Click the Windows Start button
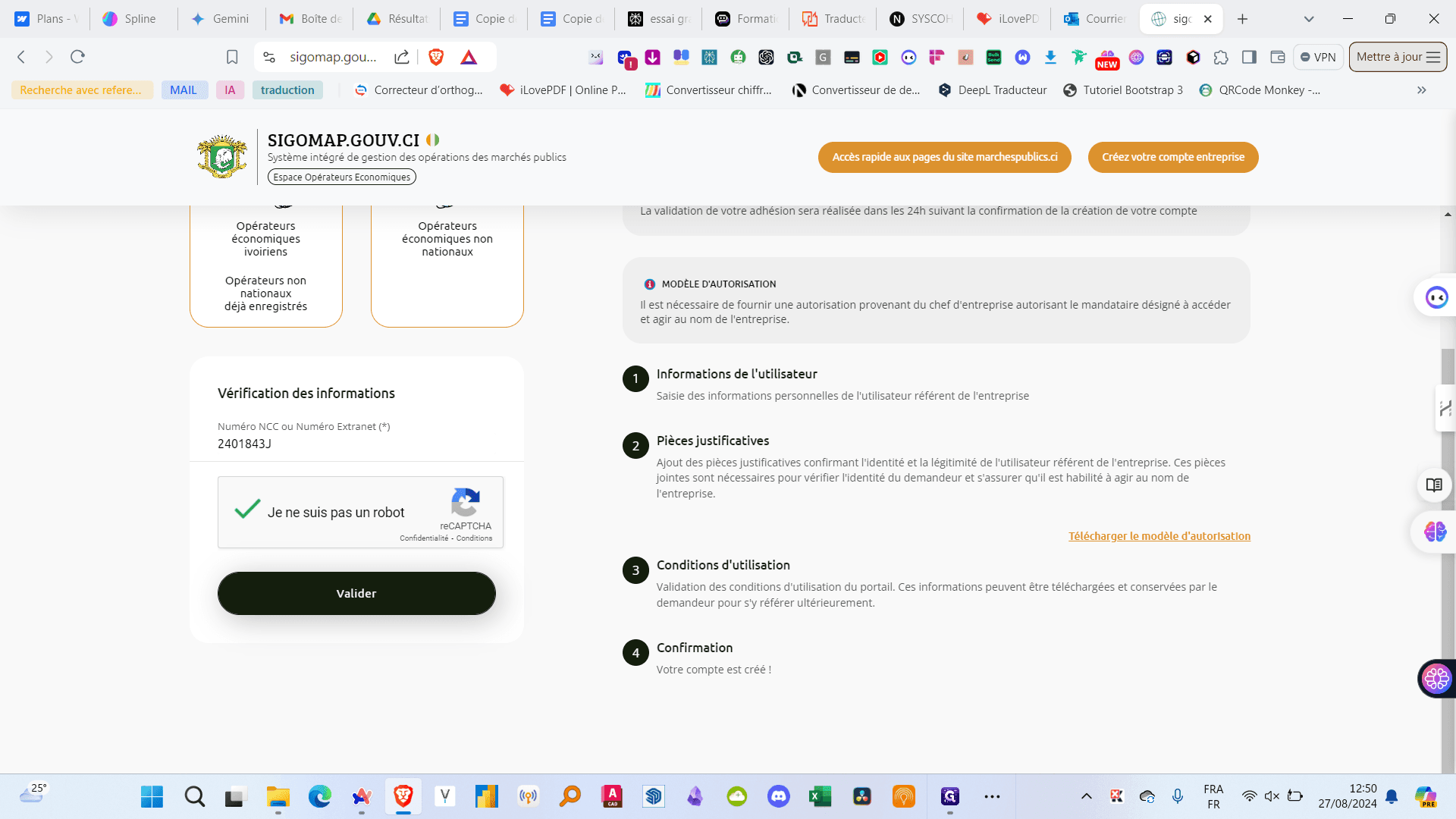The width and height of the screenshot is (1456, 819). [x=152, y=796]
